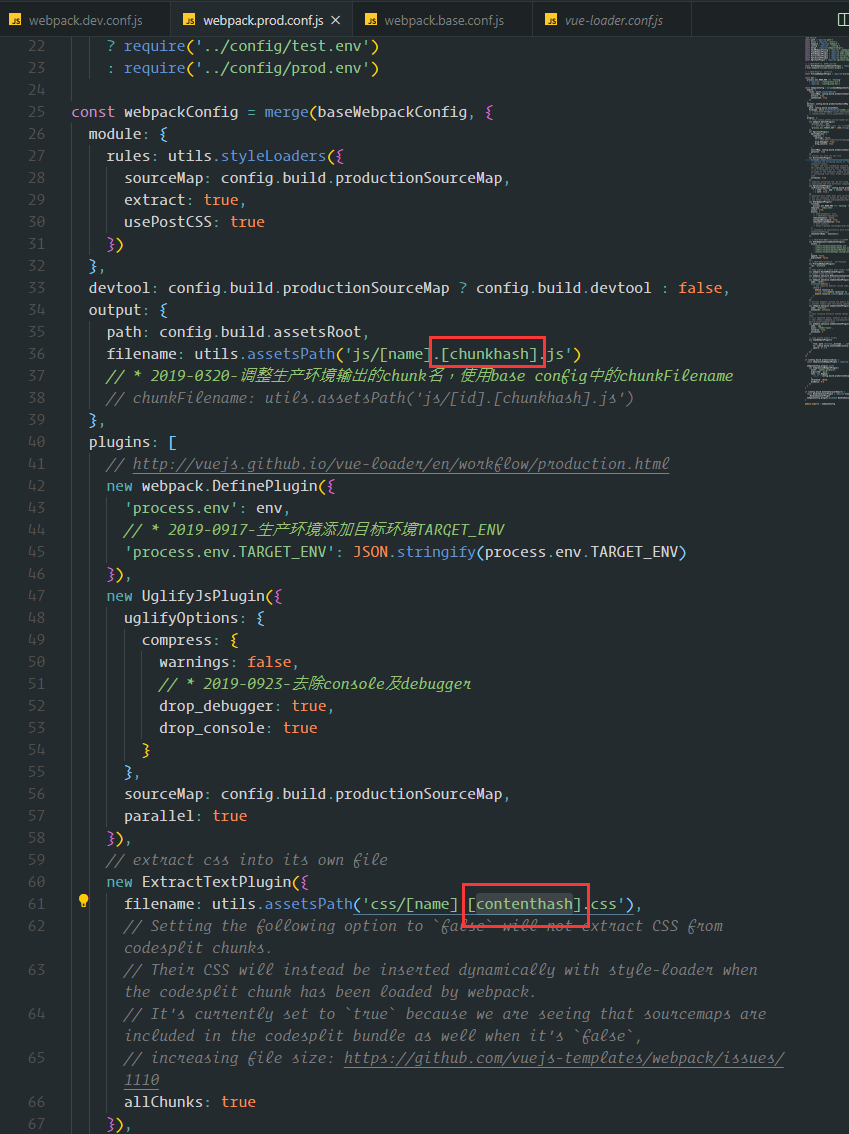849x1134 pixels.
Task: Follow the vuejs-templates webpack issues URL
Action: click(563, 1058)
